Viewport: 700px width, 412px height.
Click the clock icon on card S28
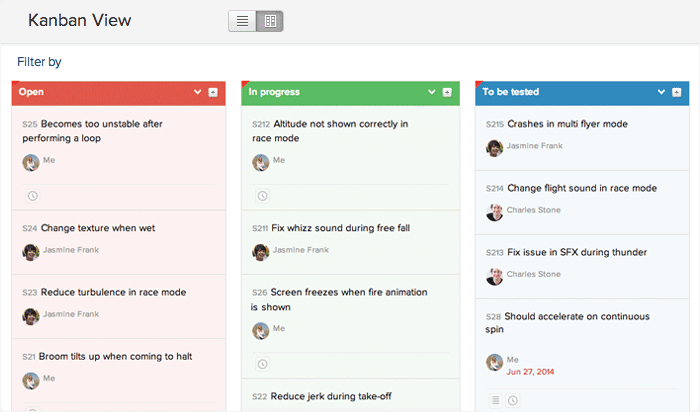(513, 400)
